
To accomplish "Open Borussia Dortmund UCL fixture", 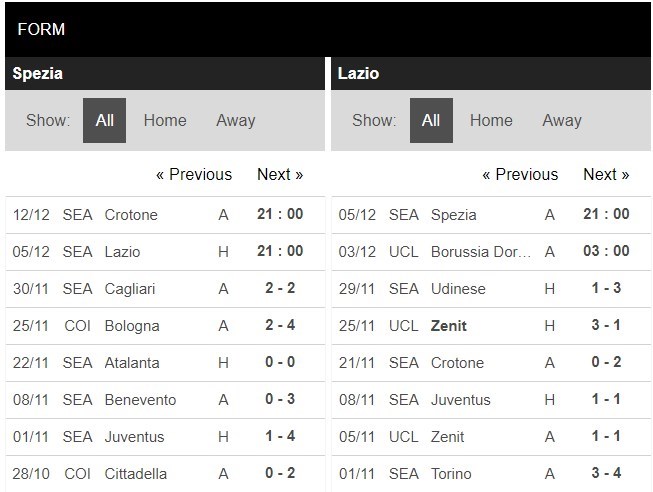I will [x=481, y=251].
